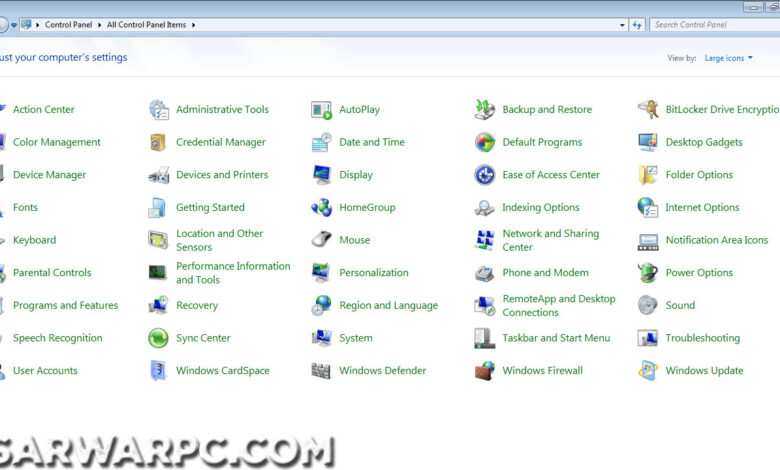Viewport: 780px width, 470px height.
Task: Open the Devices and Printers icon
Action: 159,175
